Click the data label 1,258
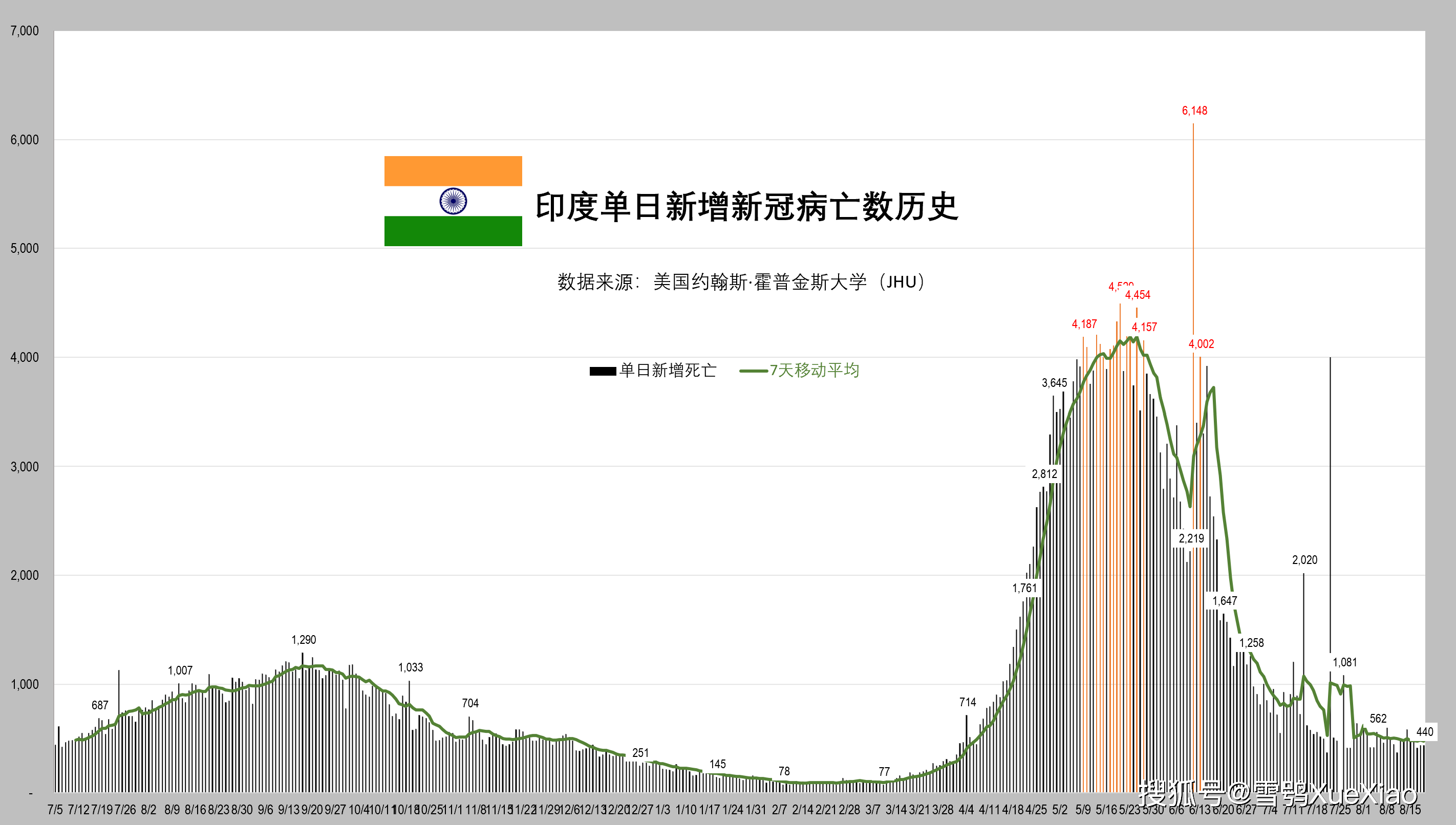This screenshot has width=1456, height=825. (1251, 643)
